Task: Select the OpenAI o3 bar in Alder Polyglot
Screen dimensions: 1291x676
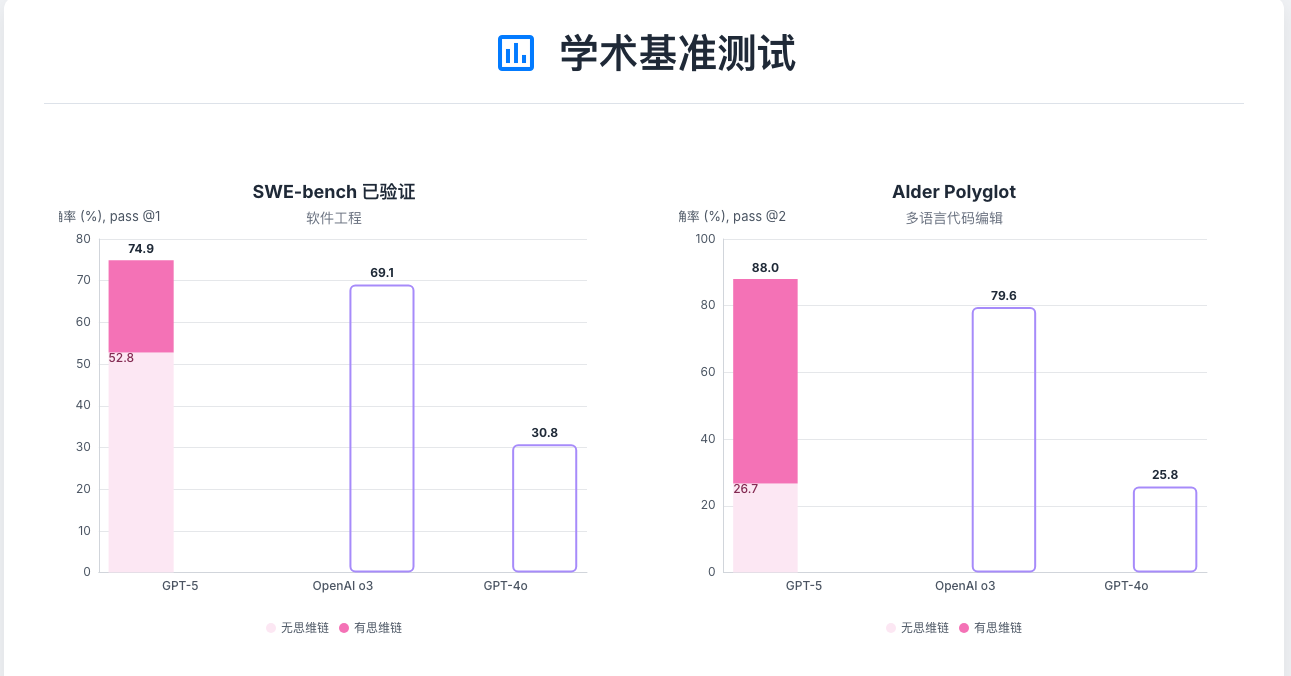Action: point(1004,440)
